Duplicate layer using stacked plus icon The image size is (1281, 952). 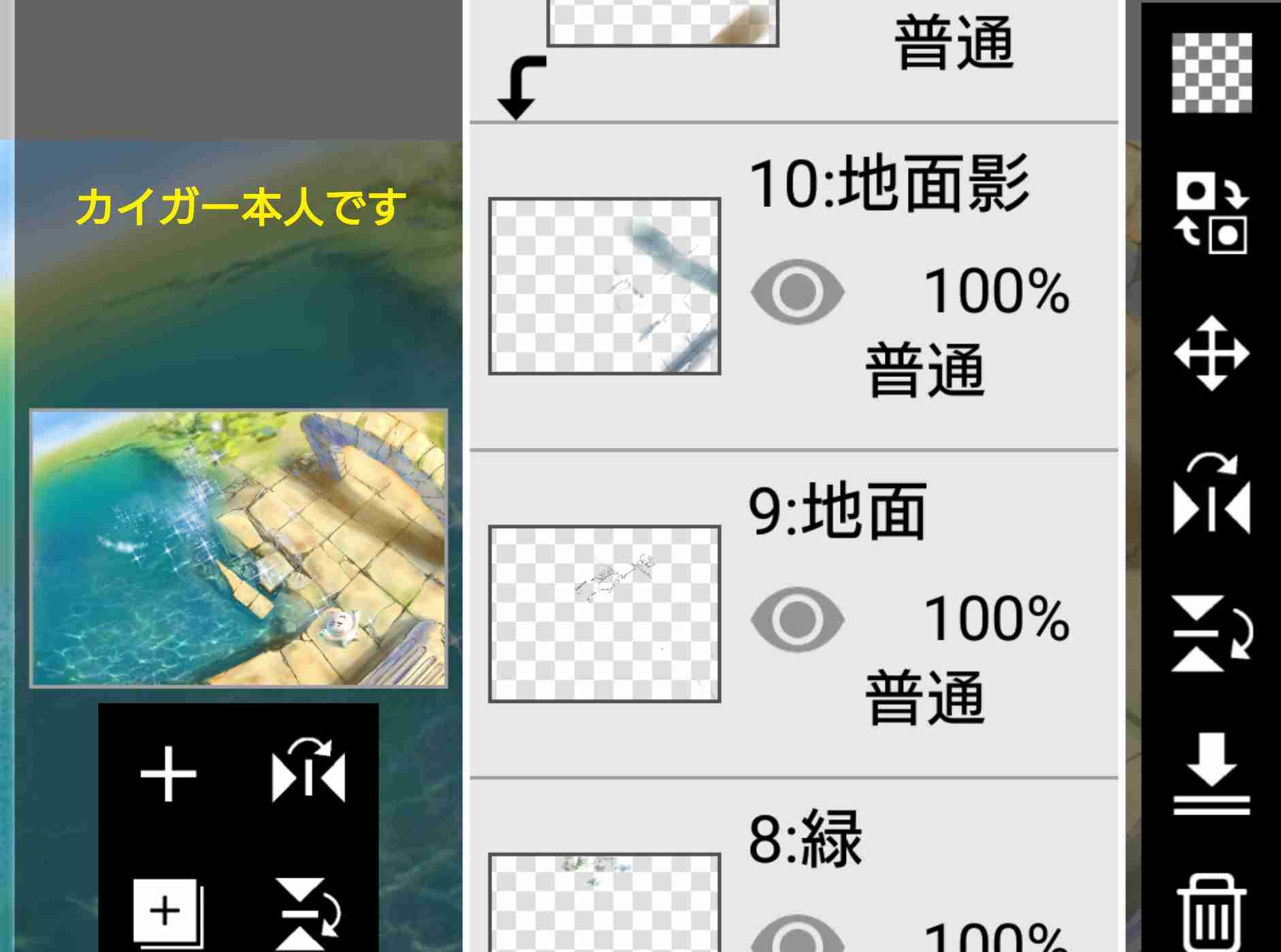tap(168, 913)
